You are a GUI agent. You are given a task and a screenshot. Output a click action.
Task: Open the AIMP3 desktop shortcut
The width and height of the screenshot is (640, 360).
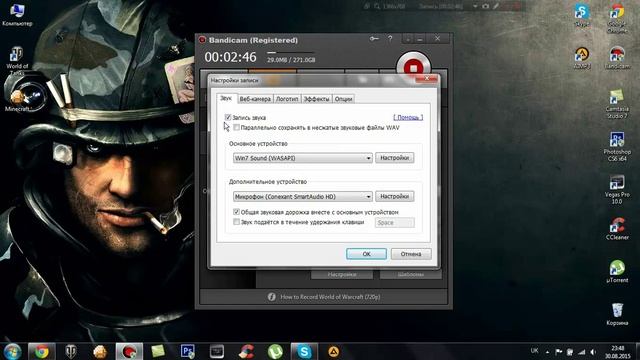pyautogui.click(x=582, y=58)
